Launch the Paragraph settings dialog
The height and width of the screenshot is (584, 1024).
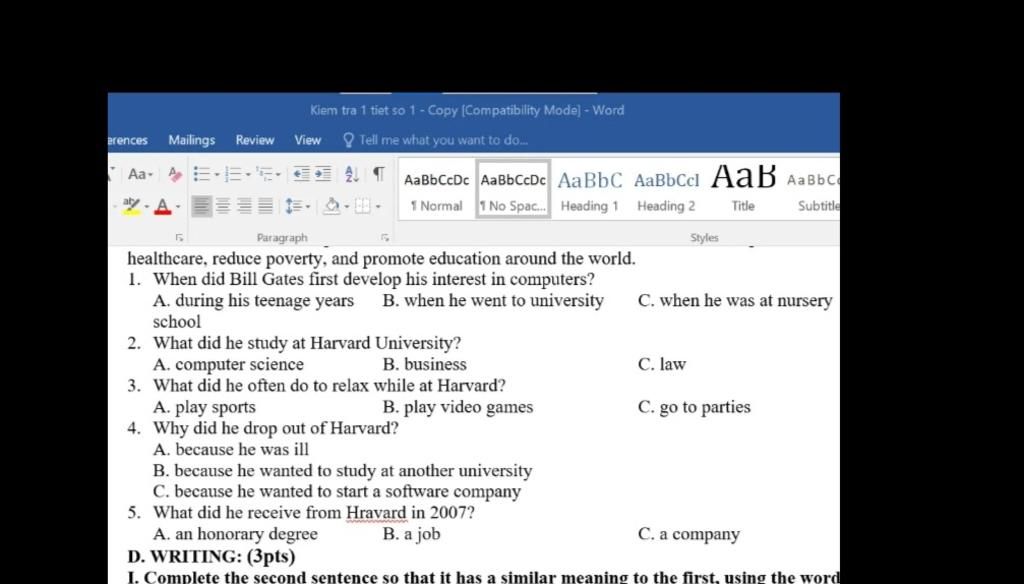pyautogui.click(x=385, y=238)
